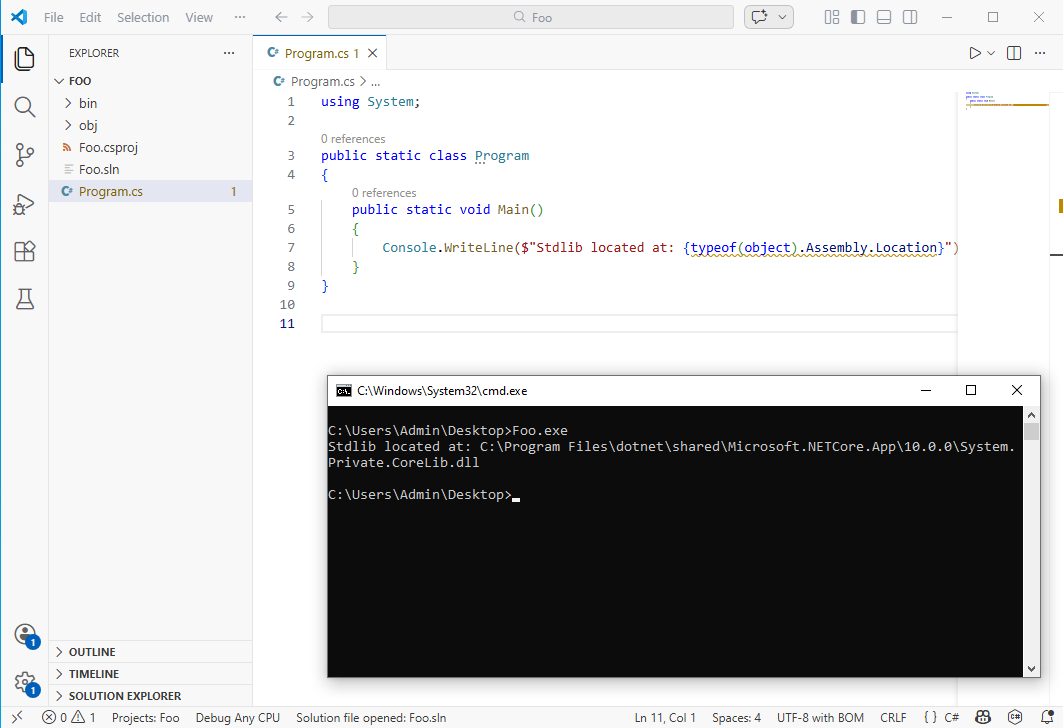
Task: Click the Split Editor Right icon
Action: click(1014, 53)
